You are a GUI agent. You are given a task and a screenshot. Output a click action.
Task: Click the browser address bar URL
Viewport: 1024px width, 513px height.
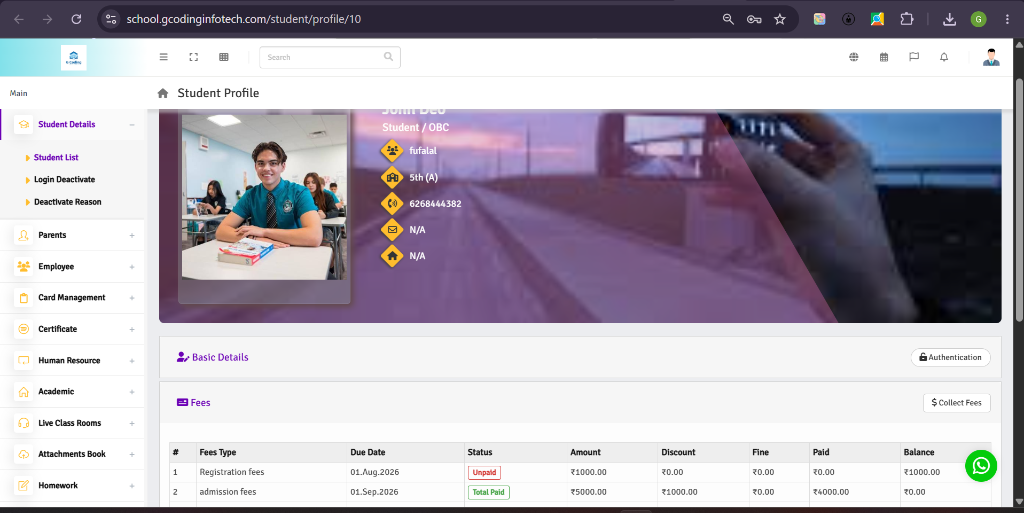(244, 19)
